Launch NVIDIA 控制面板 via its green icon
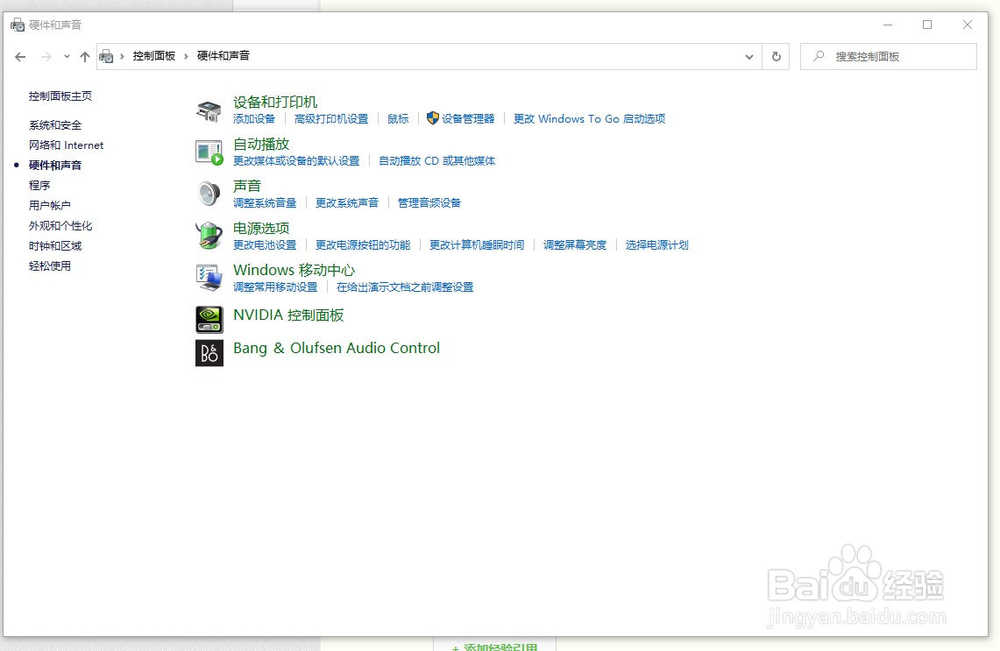This screenshot has height=651, width=1000. pyautogui.click(x=209, y=318)
